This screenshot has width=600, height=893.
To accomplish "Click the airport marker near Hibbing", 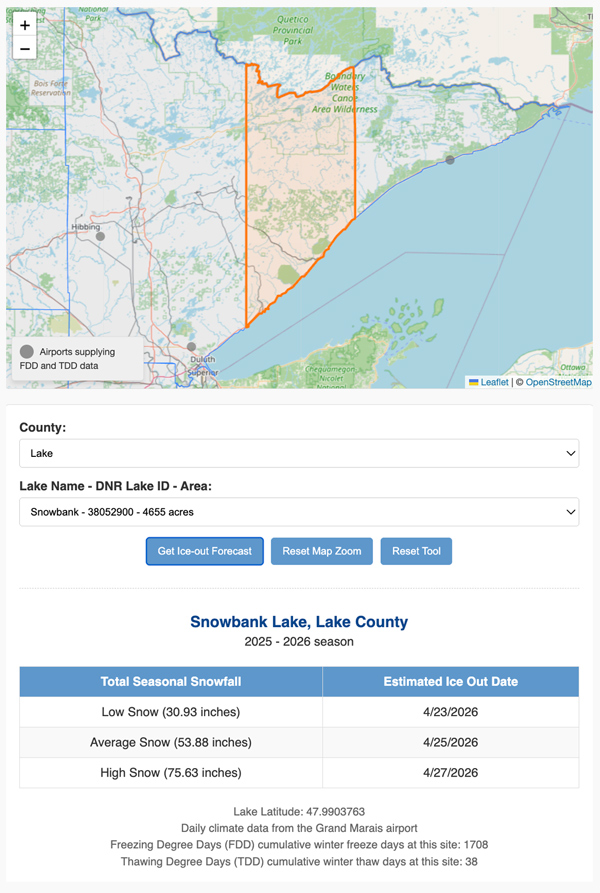I will 100,237.
